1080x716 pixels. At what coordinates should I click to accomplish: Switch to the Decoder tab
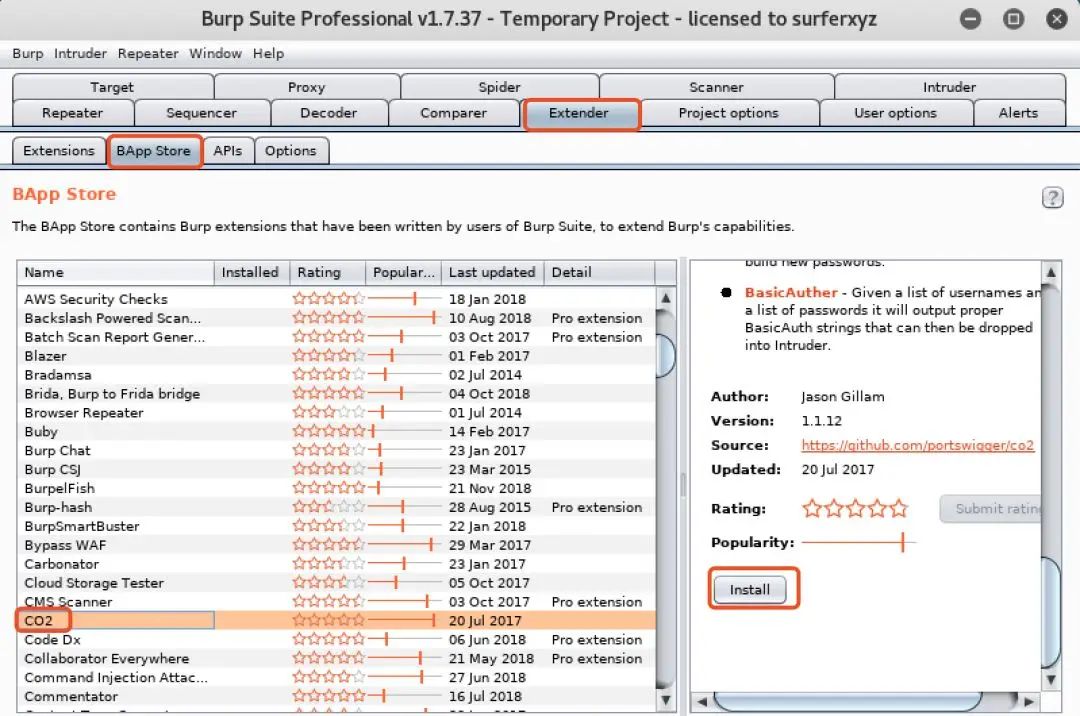point(329,113)
